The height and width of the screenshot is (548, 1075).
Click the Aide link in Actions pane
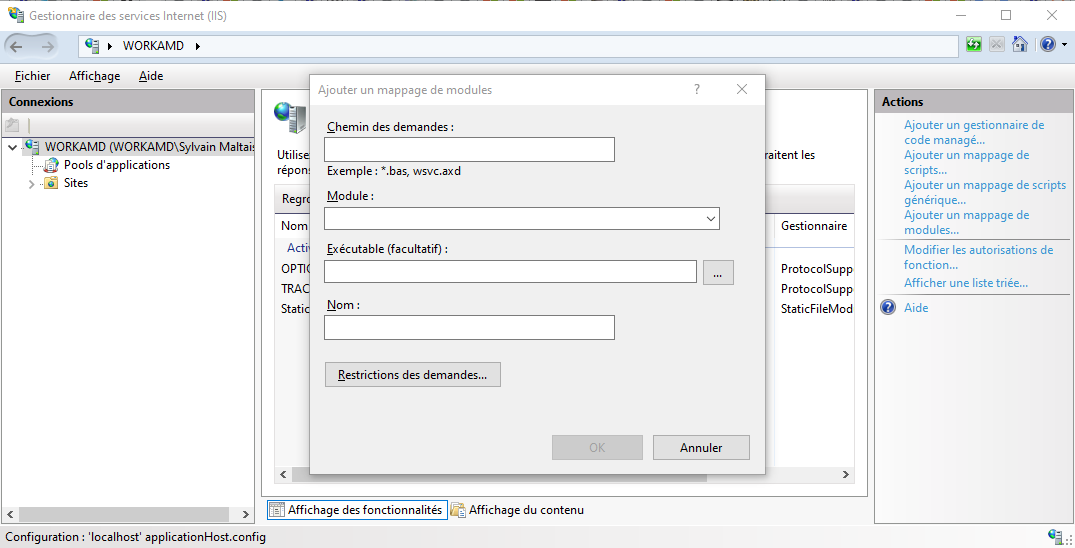tap(916, 308)
